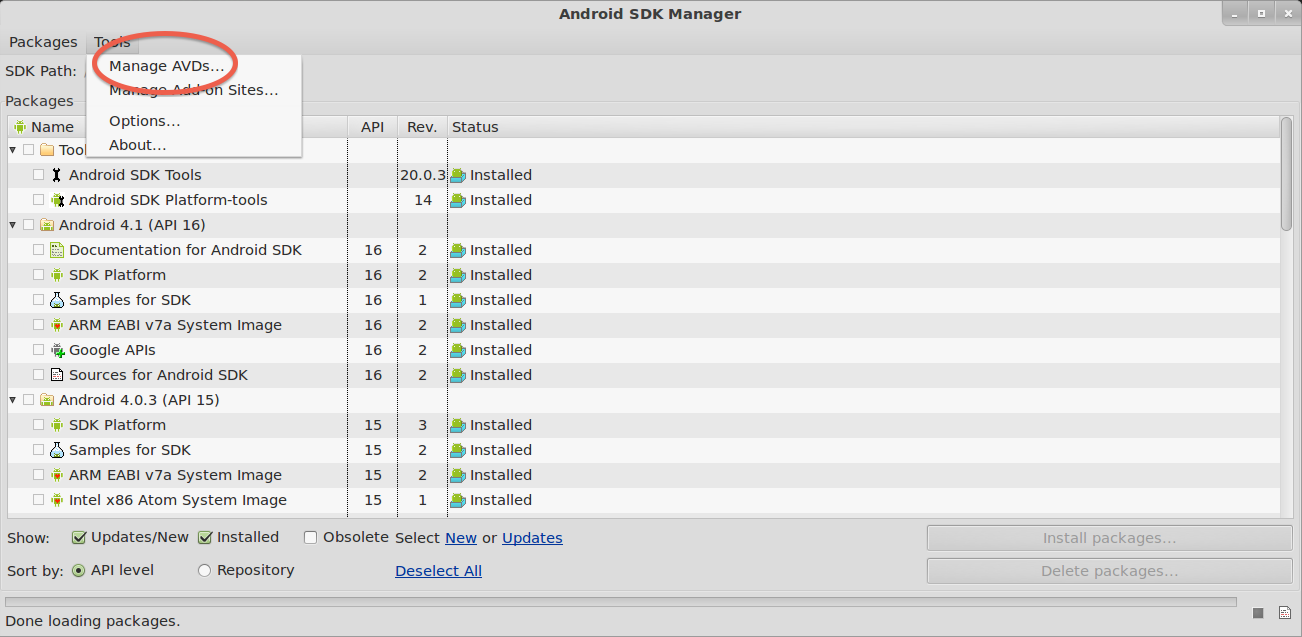This screenshot has height=637, width=1302.
Task: Click the Documentation for Android SDK icon
Action: [57, 250]
